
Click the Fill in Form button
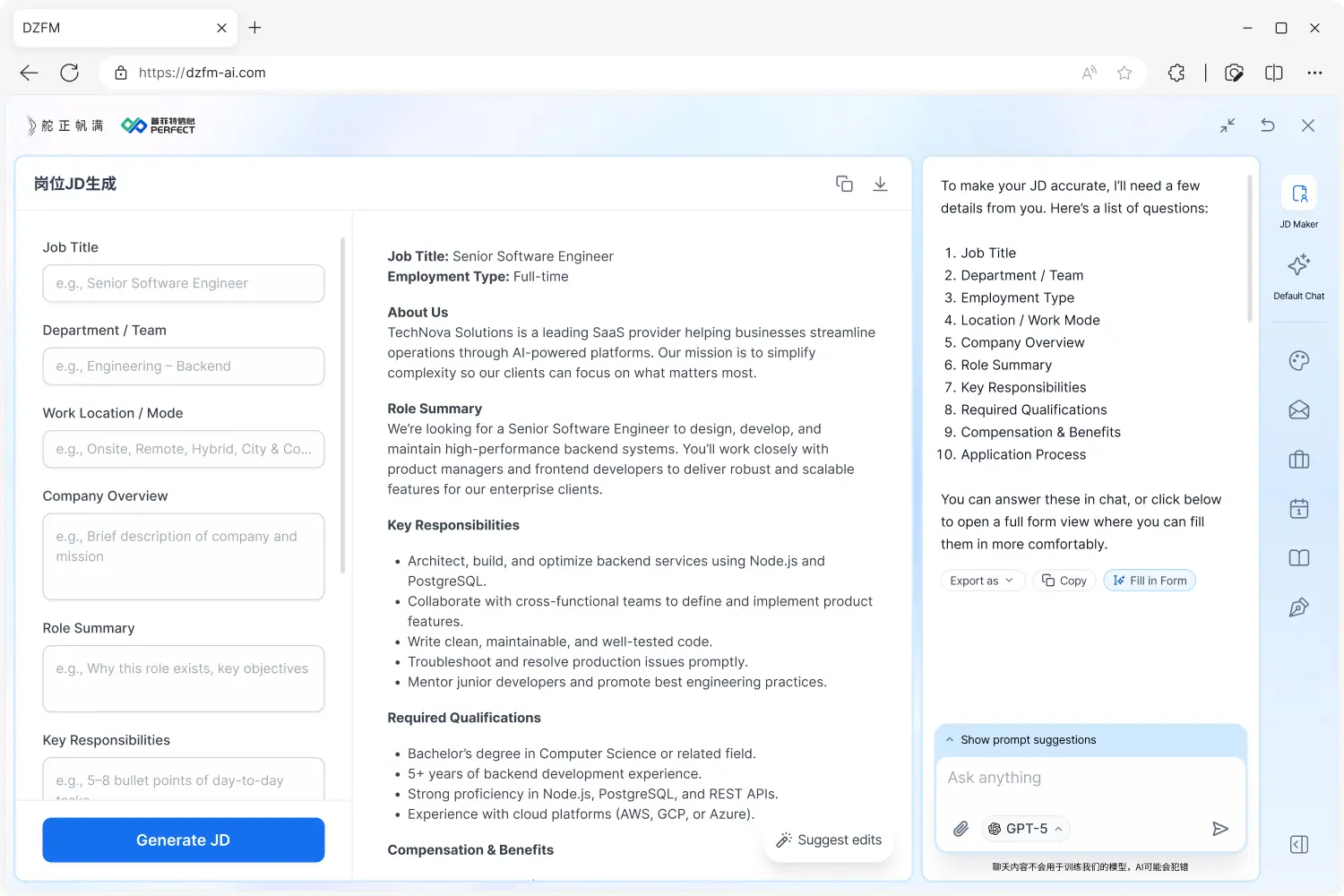[1150, 581]
